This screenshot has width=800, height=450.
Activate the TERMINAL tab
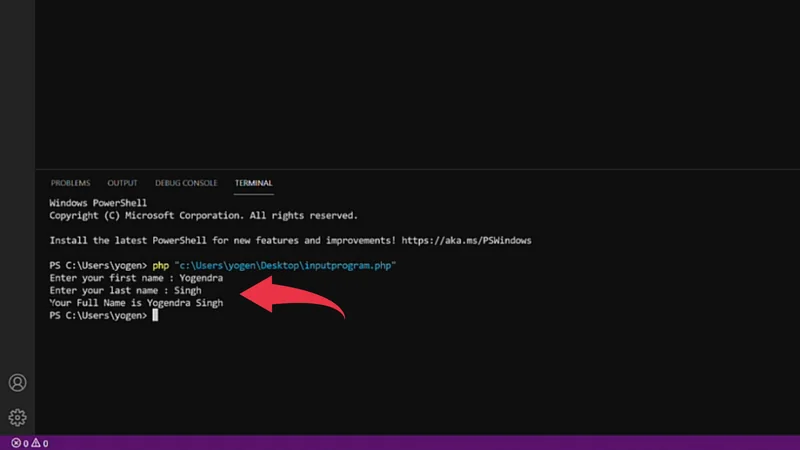(253, 183)
